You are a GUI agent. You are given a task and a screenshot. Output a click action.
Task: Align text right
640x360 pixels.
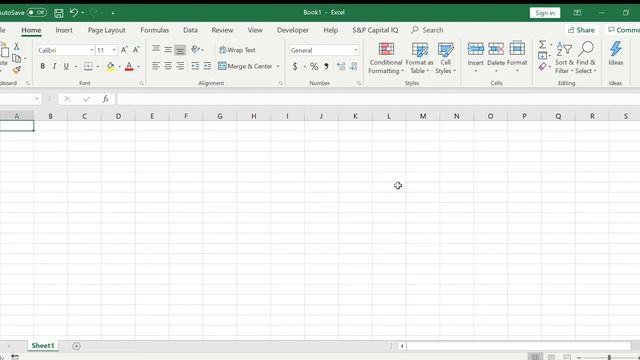[180, 66]
